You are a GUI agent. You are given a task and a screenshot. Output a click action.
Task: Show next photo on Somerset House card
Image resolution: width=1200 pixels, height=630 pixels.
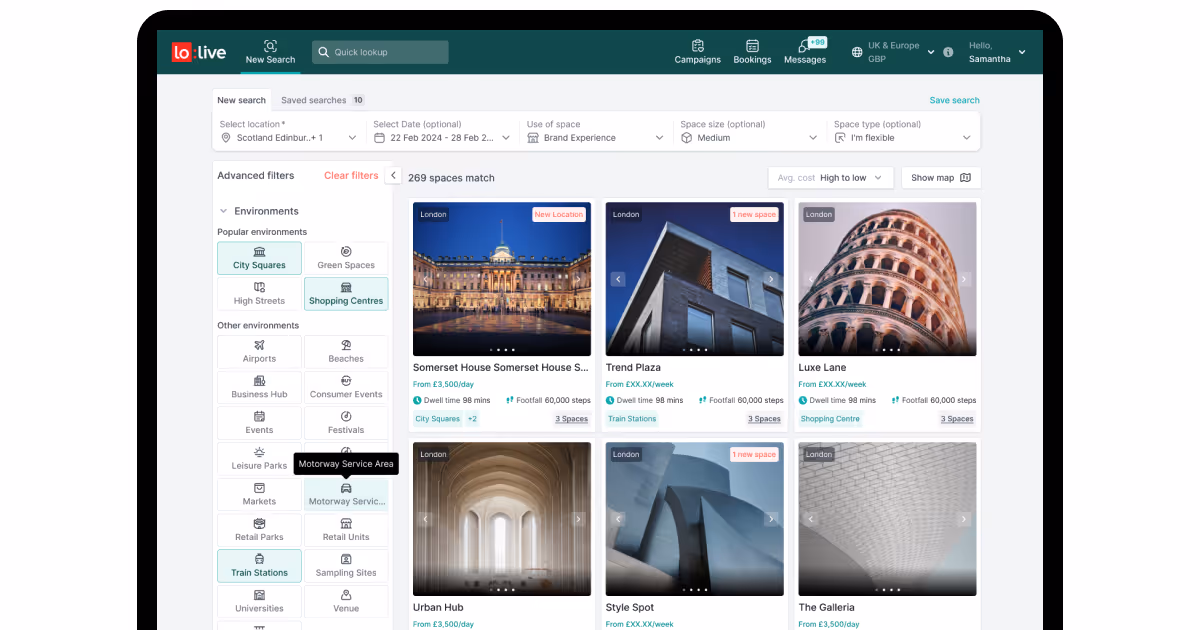coord(579,279)
